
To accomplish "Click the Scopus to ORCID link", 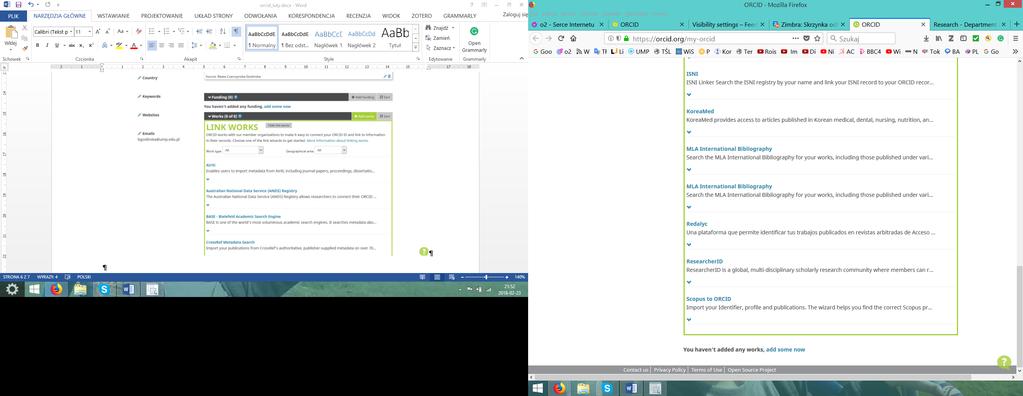I will tap(709, 299).
